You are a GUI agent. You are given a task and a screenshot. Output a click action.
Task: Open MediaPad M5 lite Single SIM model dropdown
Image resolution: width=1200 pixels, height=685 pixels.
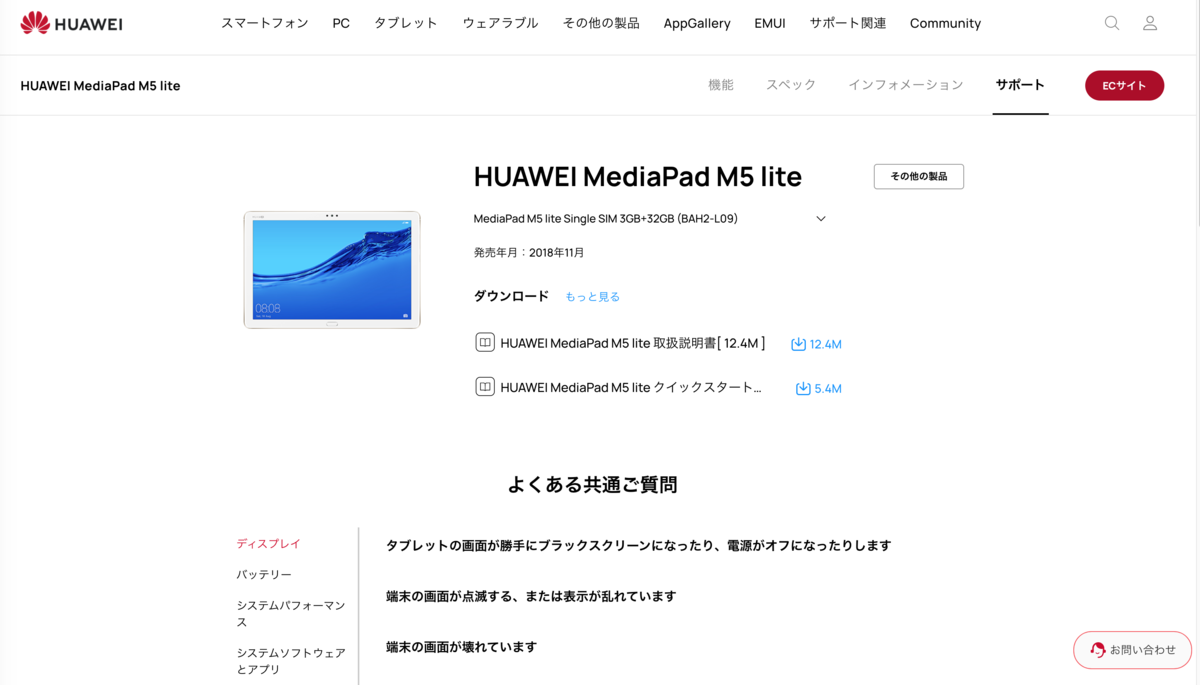point(650,219)
